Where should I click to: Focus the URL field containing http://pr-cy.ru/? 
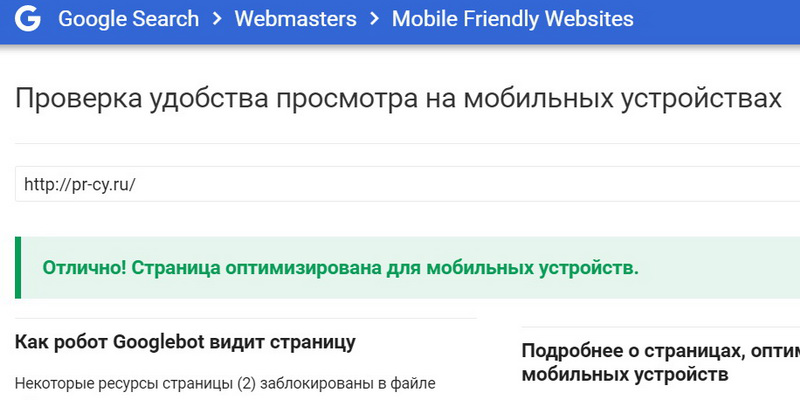400,184
